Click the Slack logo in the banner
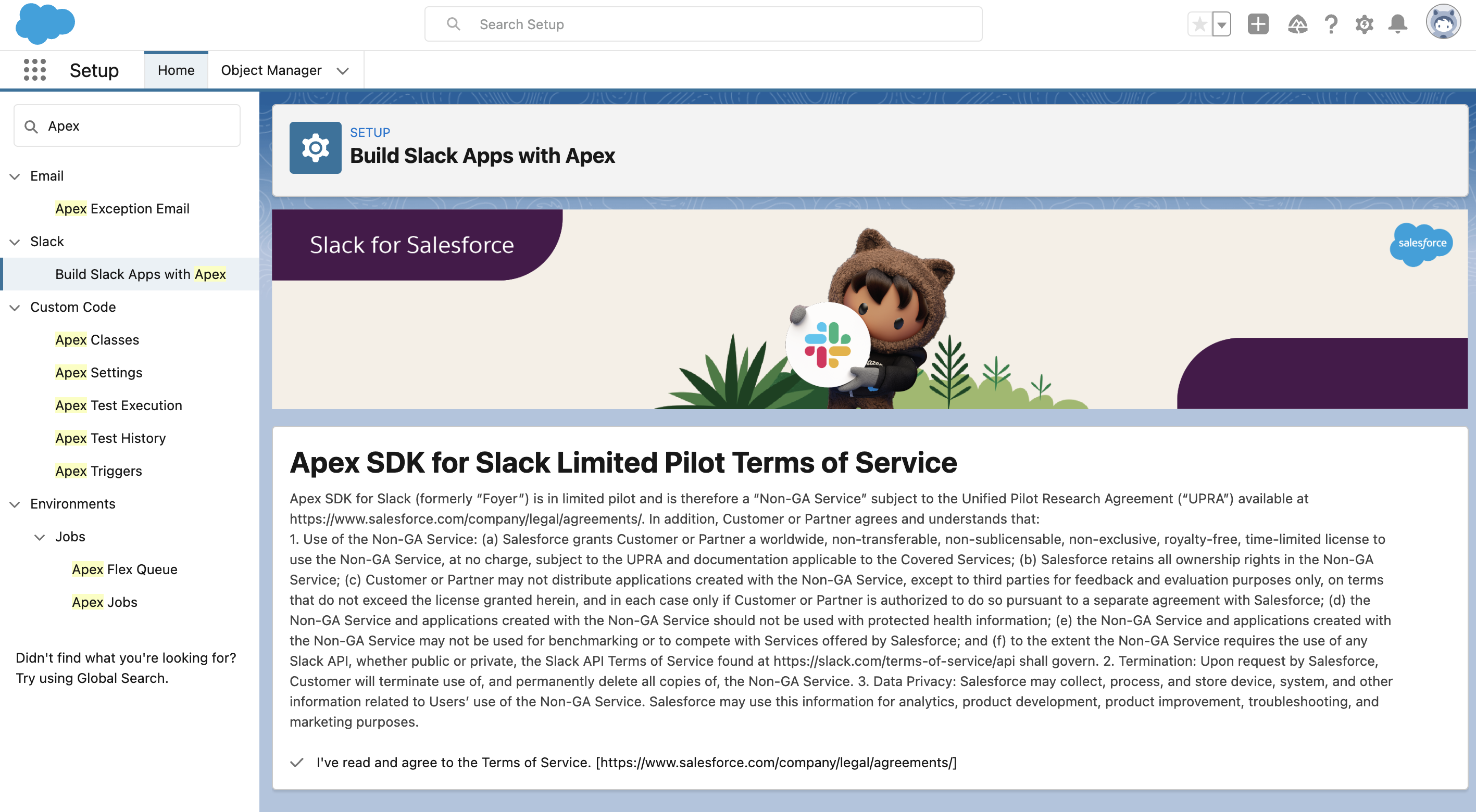 click(x=828, y=345)
